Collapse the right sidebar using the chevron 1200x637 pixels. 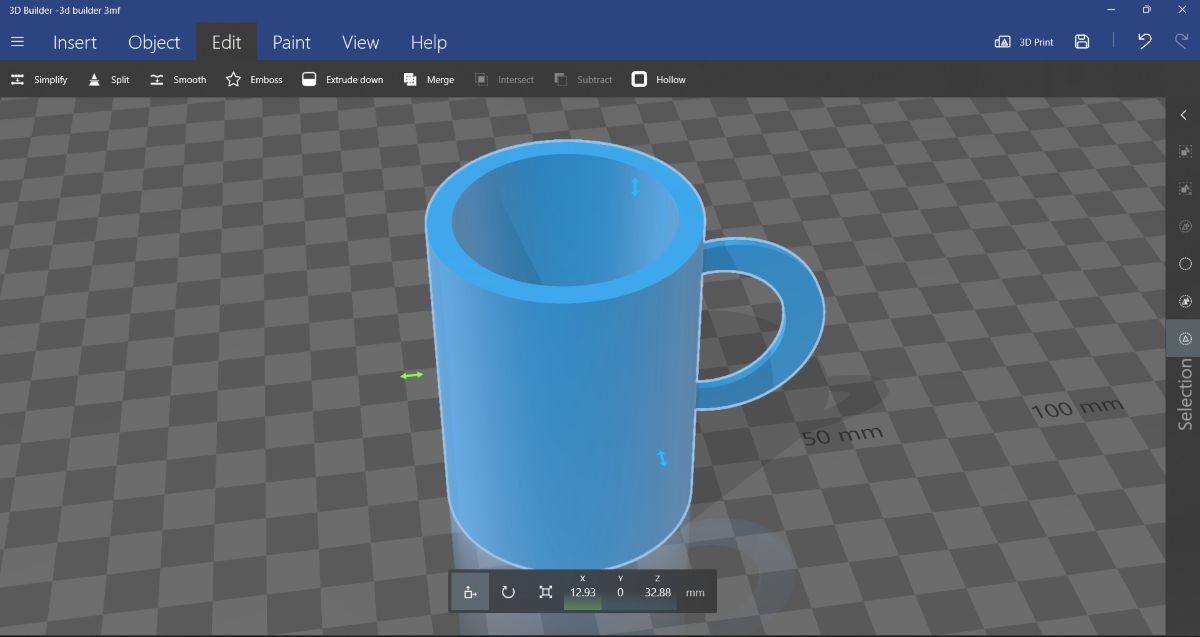pyautogui.click(x=1184, y=114)
